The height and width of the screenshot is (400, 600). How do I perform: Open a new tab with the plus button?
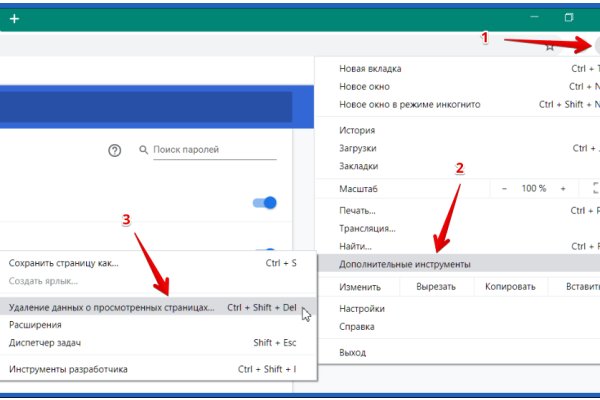click(14, 18)
